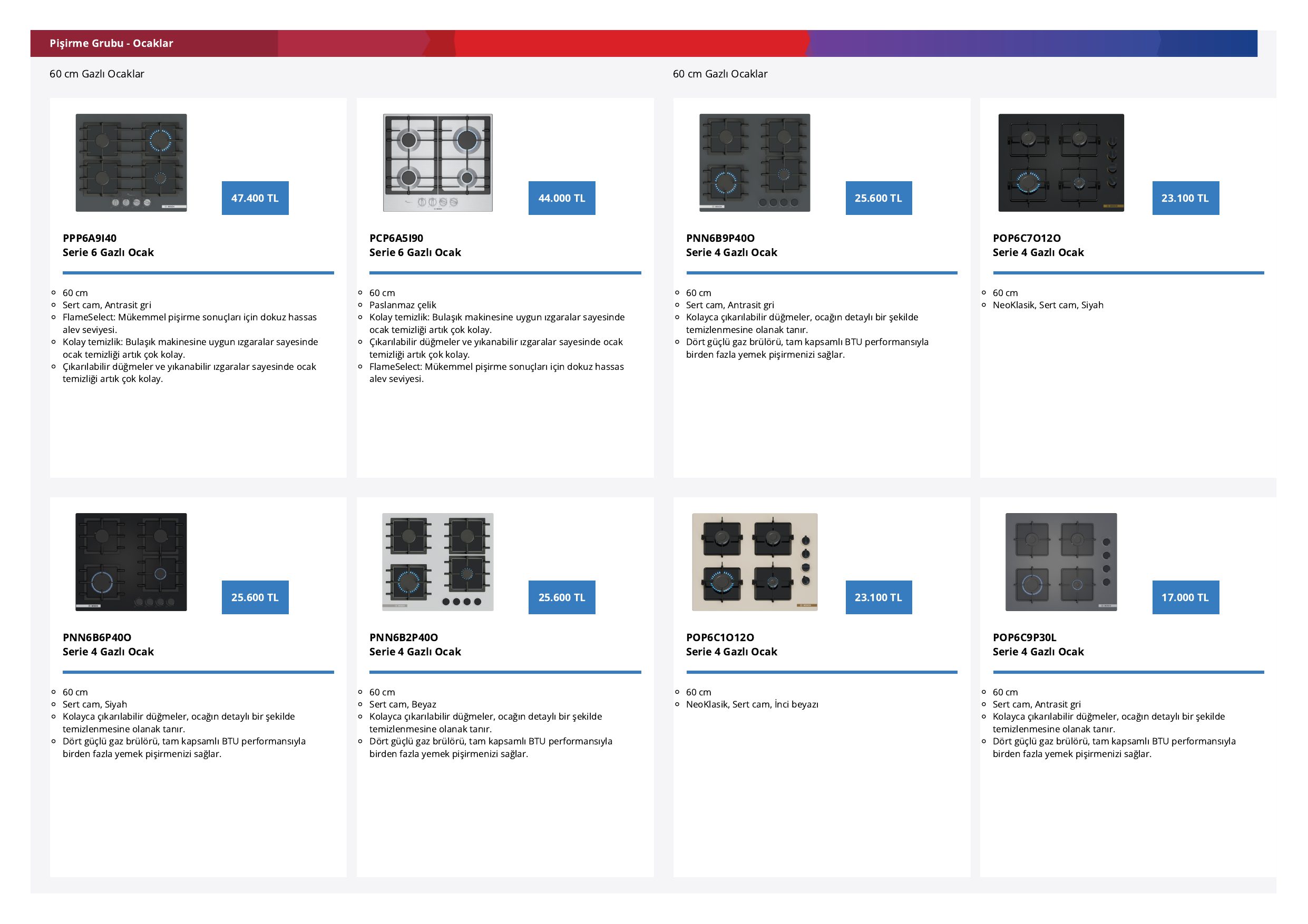Click the POP6C9P30L model name
Image resolution: width=1308 pixels, height=924 pixels.
1024,637
